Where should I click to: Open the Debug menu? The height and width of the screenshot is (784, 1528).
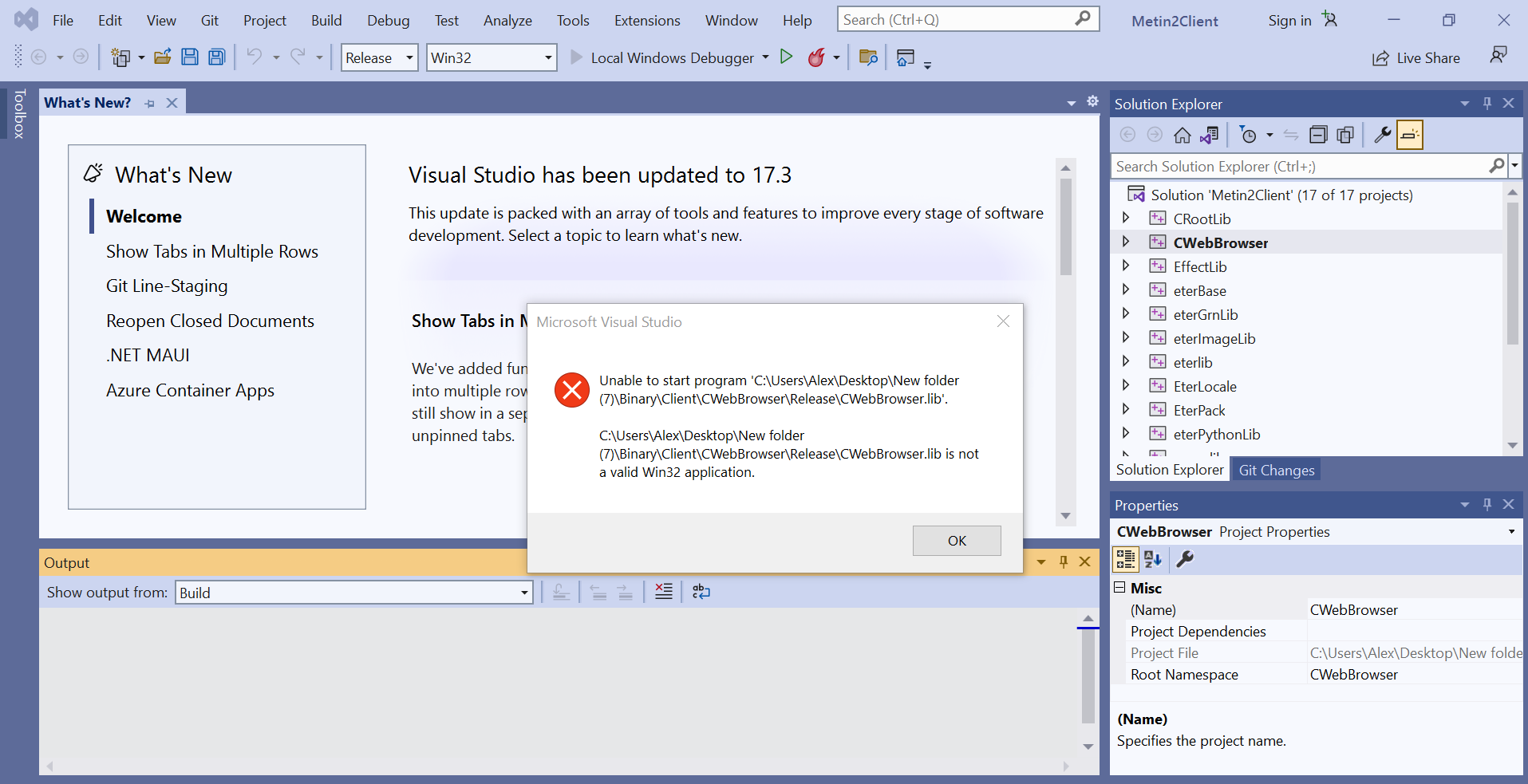[389, 21]
